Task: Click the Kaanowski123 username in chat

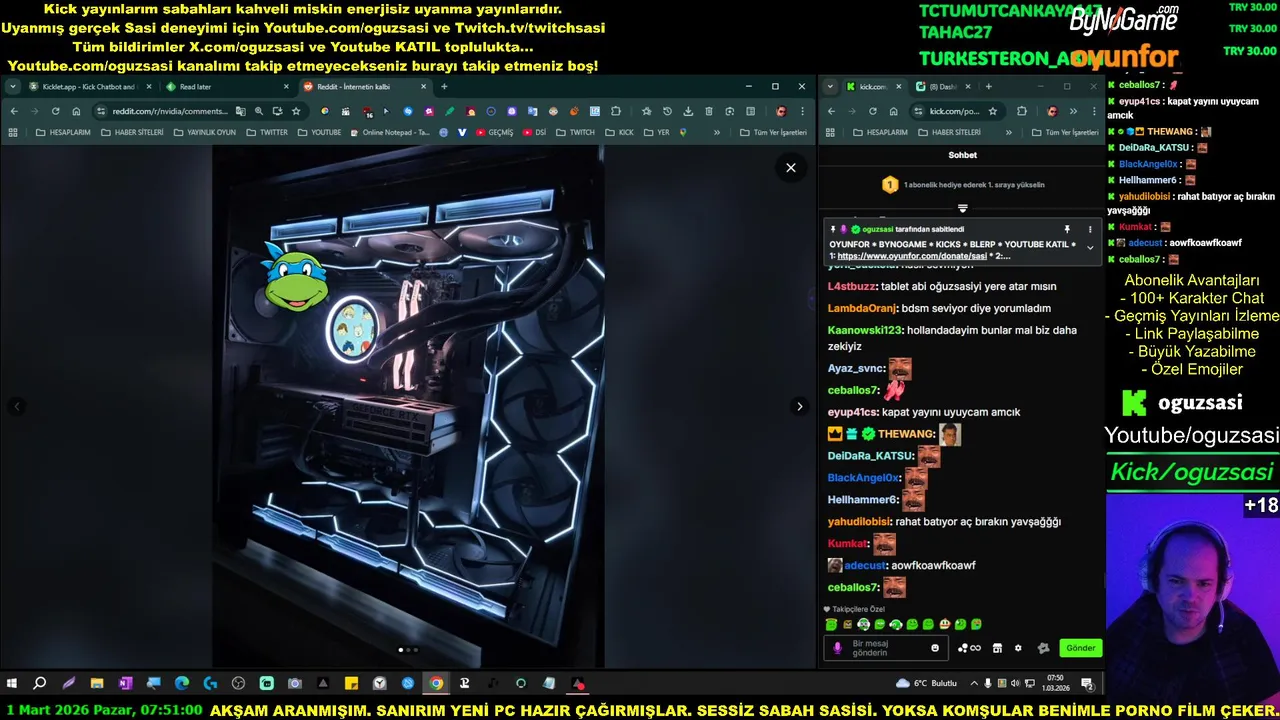Action: 865,330
